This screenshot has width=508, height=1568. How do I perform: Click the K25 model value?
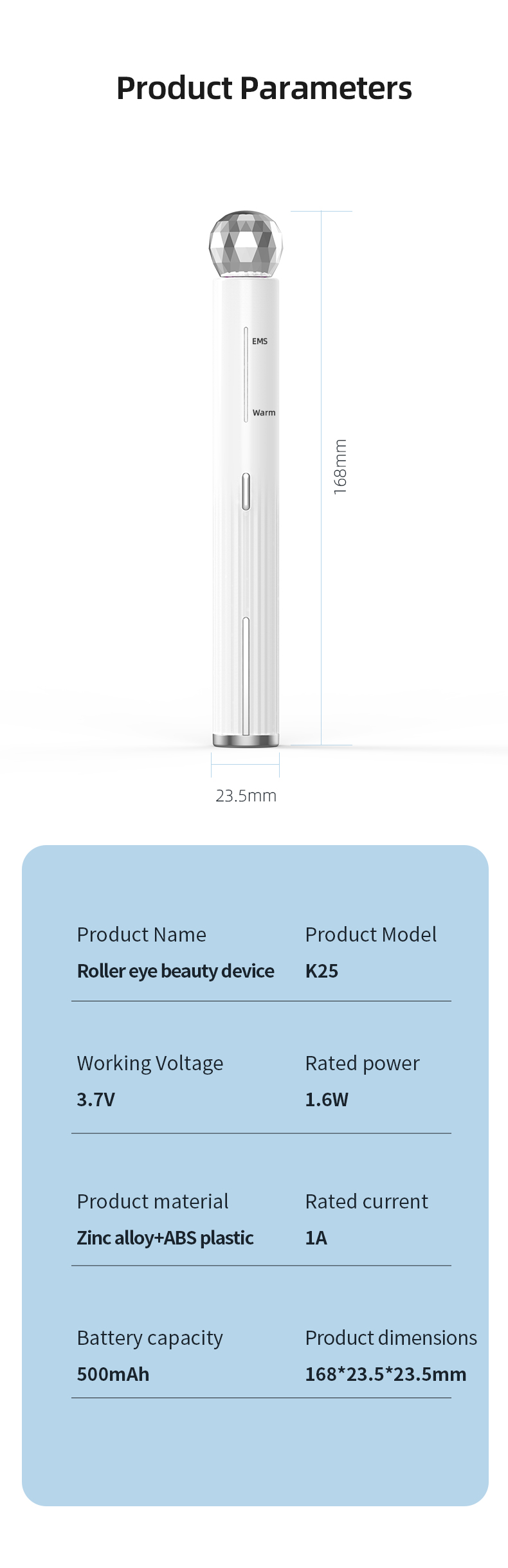[x=322, y=971]
